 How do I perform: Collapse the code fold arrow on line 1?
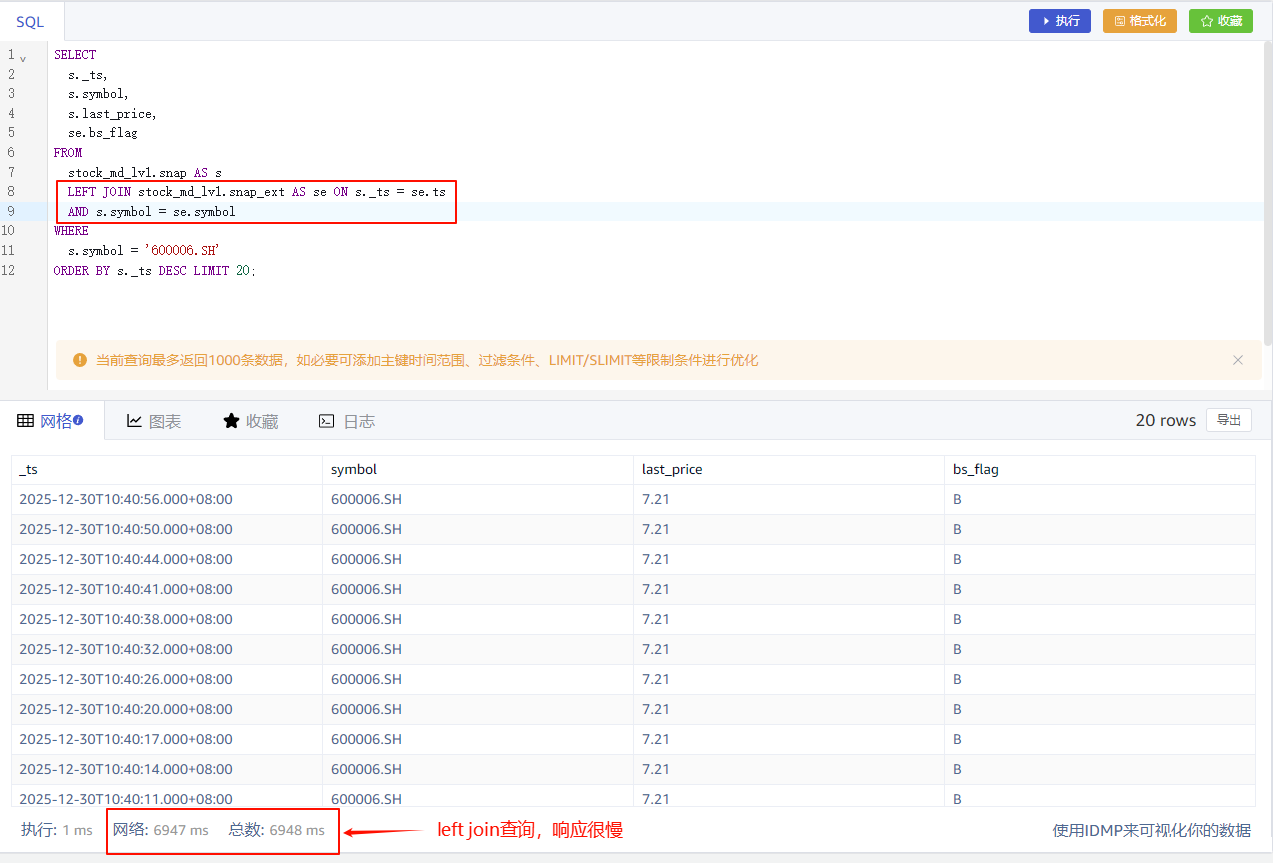pyautogui.click(x=23, y=58)
